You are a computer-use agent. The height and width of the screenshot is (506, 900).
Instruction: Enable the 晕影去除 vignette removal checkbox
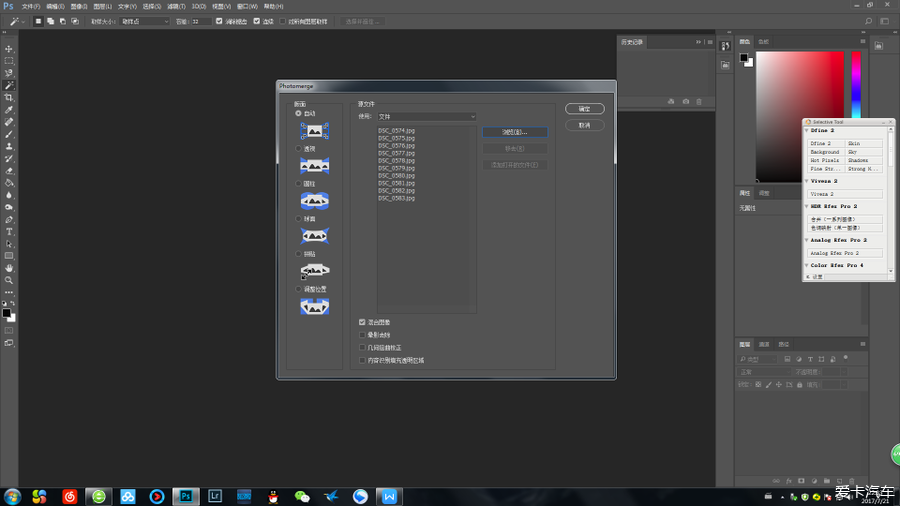(362, 335)
